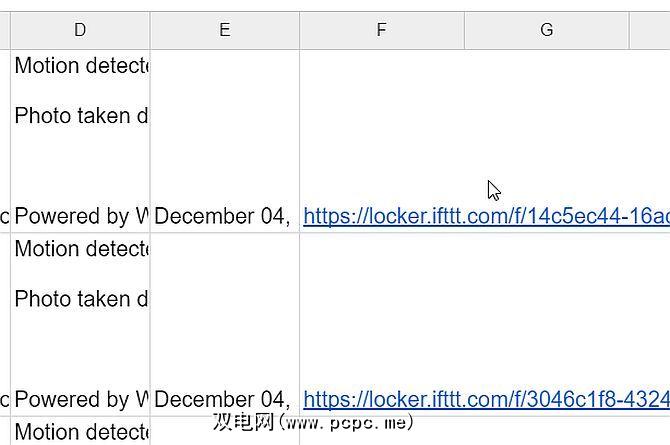Select column E header
This screenshot has height=445, width=670.
tap(224, 30)
